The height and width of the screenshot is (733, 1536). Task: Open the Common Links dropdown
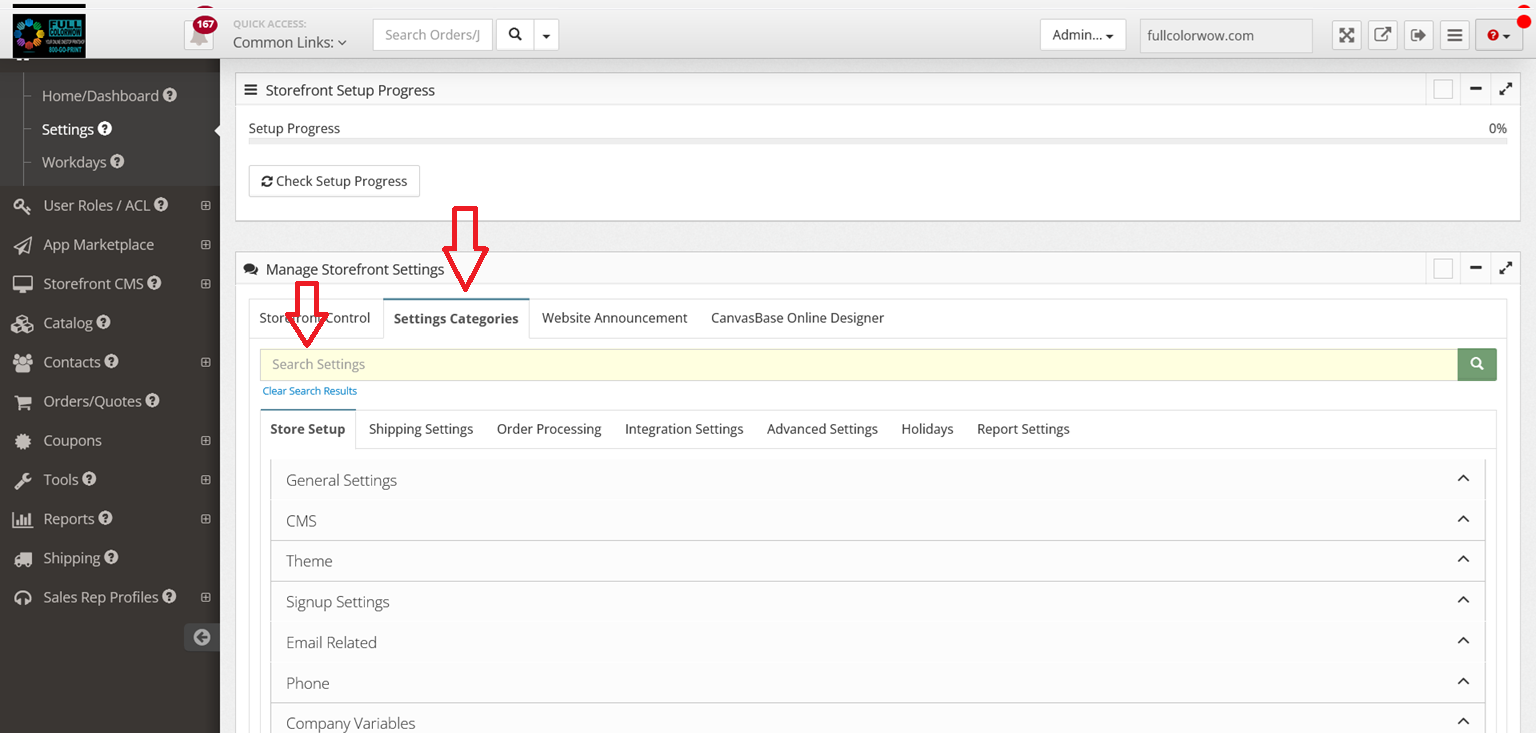pos(290,43)
